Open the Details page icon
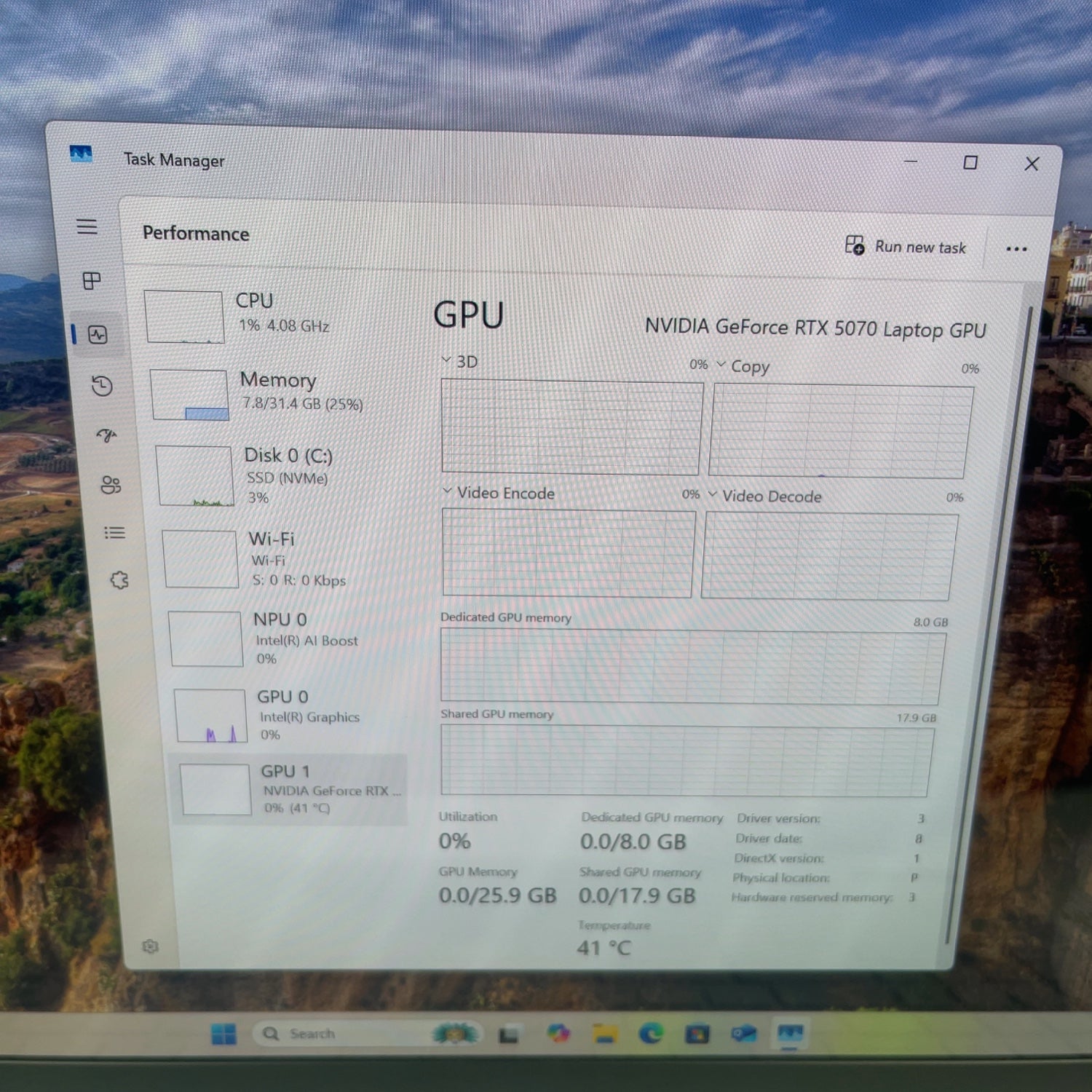The image size is (1092, 1092). tap(114, 533)
